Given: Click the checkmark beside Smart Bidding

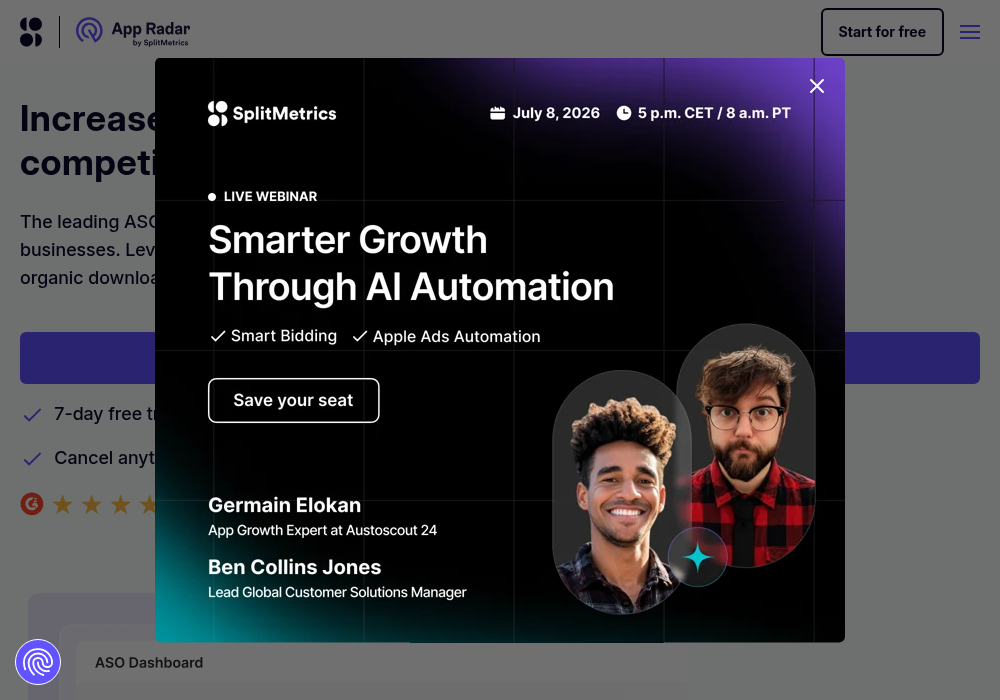Looking at the screenshot, I should tap(218, 336).
